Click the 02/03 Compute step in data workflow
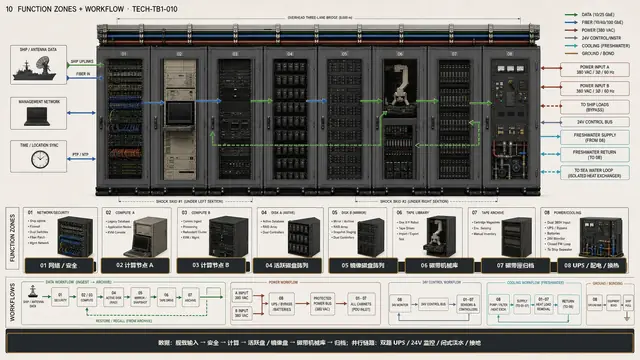 (87, 297)
